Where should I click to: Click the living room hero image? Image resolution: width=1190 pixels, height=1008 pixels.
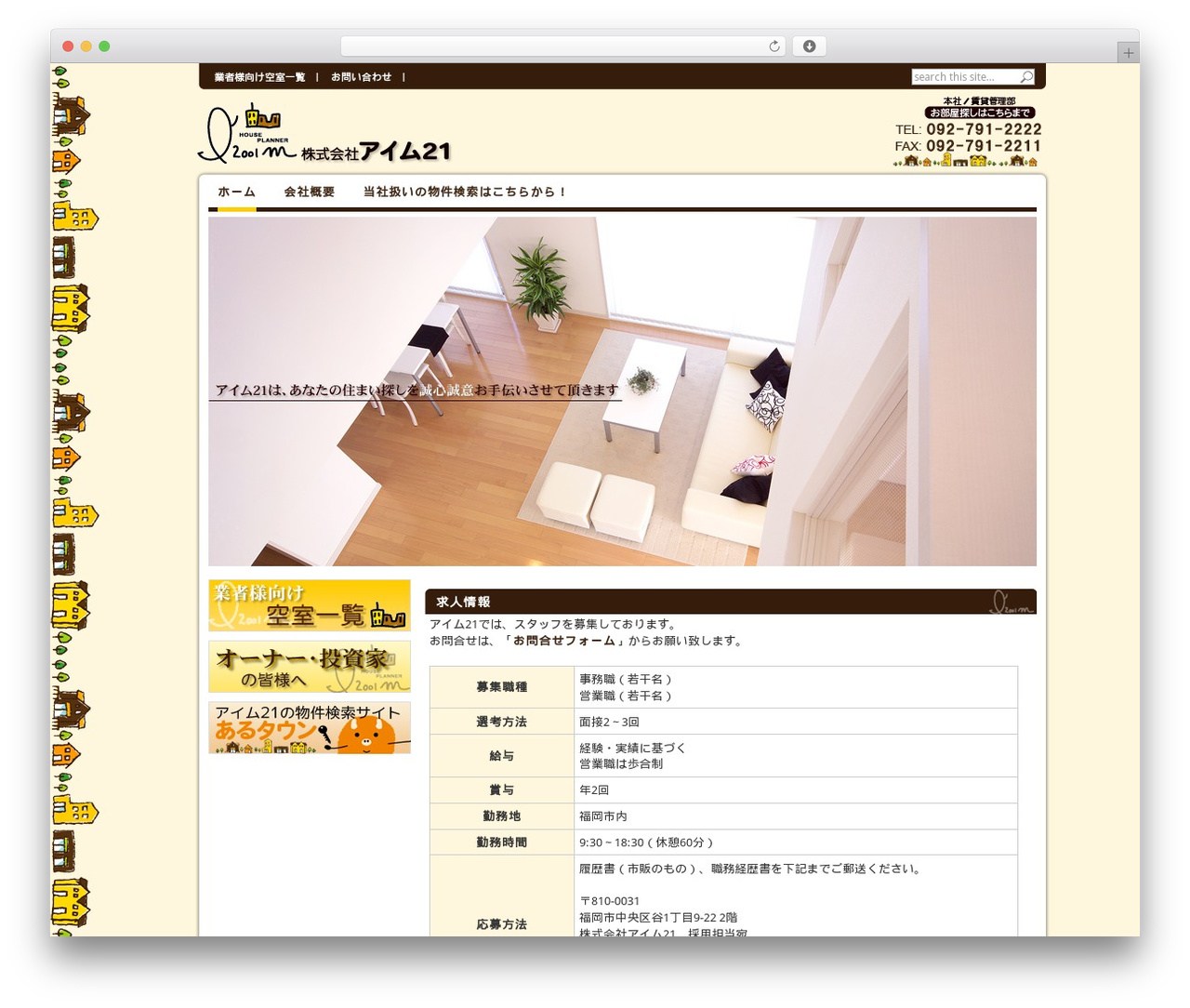click(x=622, y=391)
